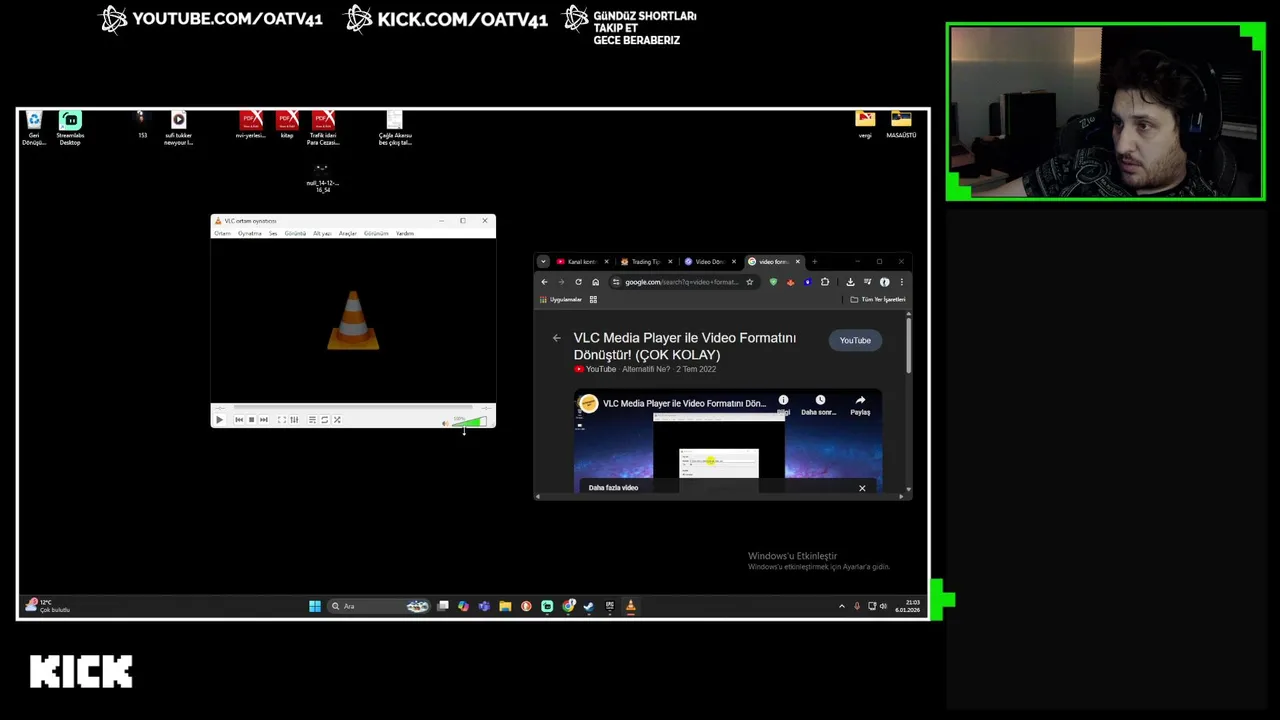The width and height of the screenshot is (1280, 720).
Task: Open weather widget 12°C Çok bulutlu
Action: click(48, 606)
